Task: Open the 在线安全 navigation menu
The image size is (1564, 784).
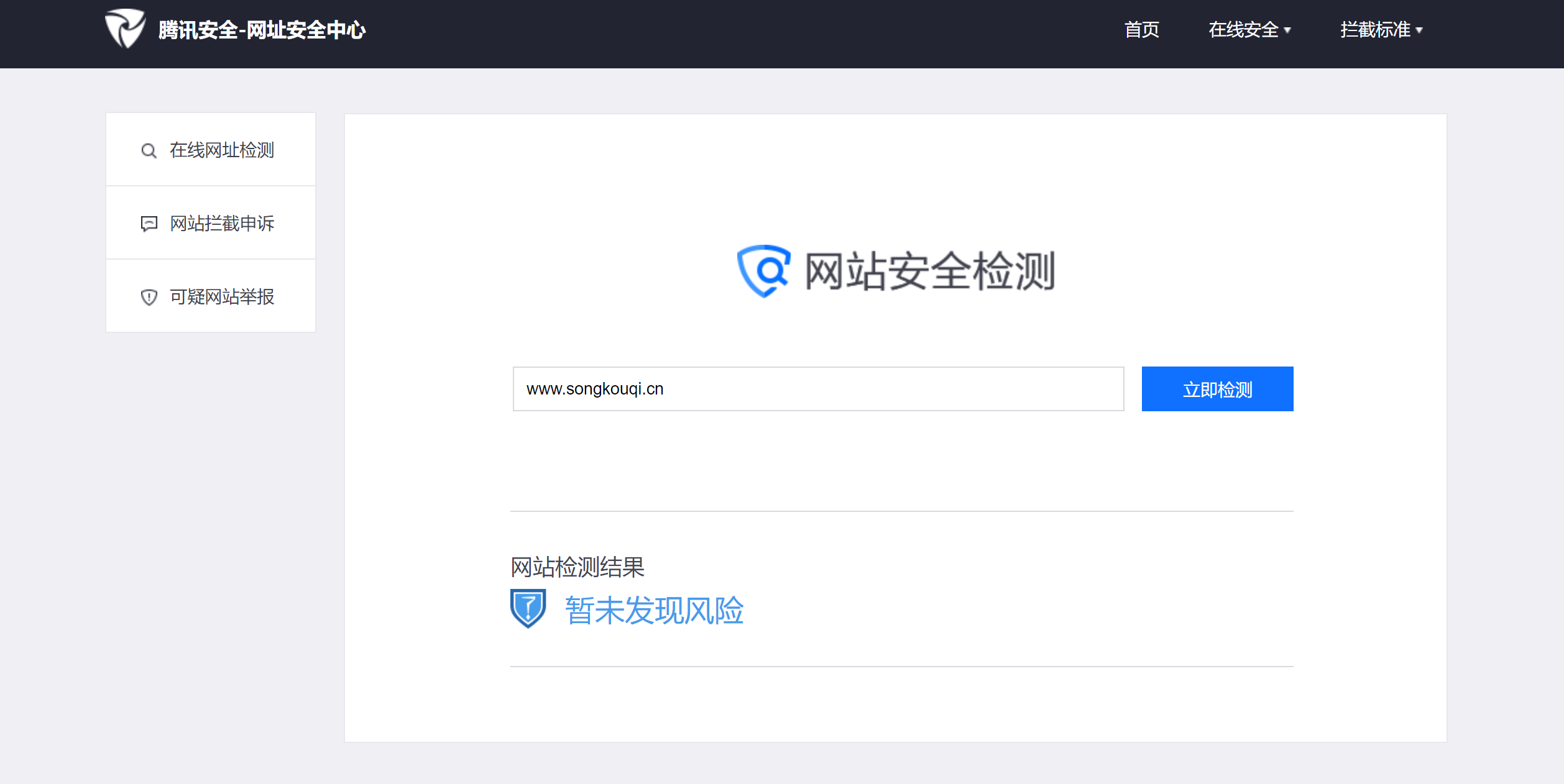Action: (x=1243, y=30)
